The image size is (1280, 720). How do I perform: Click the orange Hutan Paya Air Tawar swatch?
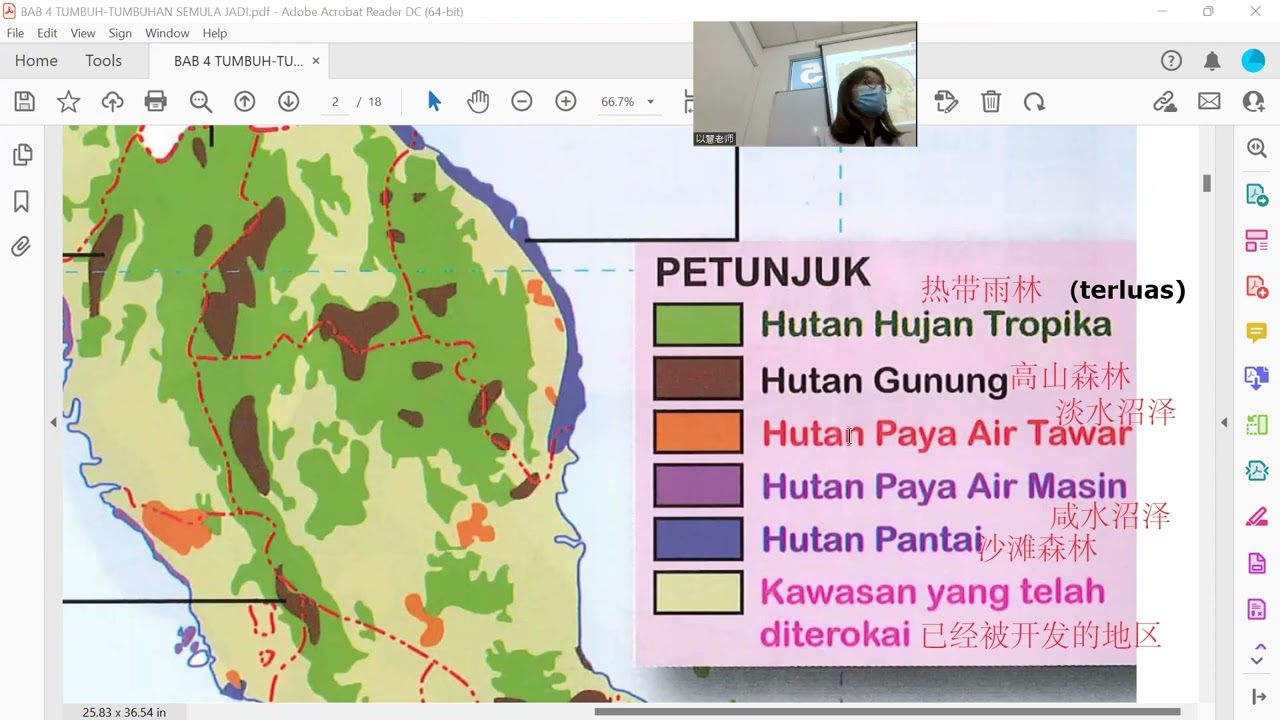698,432
